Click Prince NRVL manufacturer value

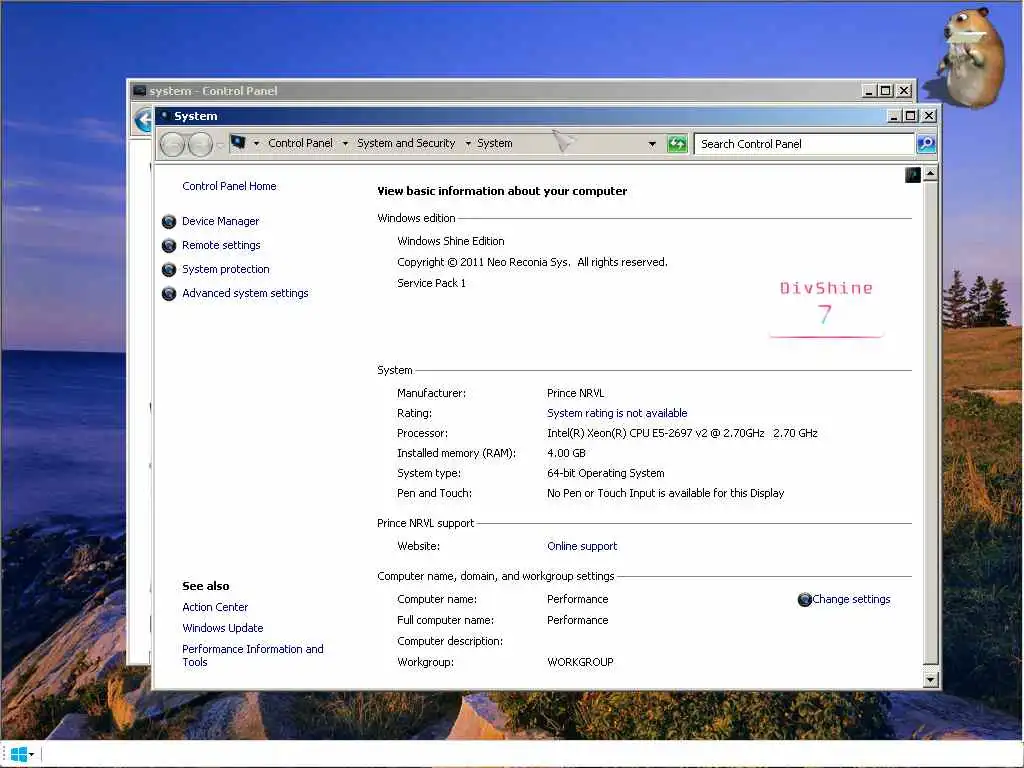click(575, 394)
